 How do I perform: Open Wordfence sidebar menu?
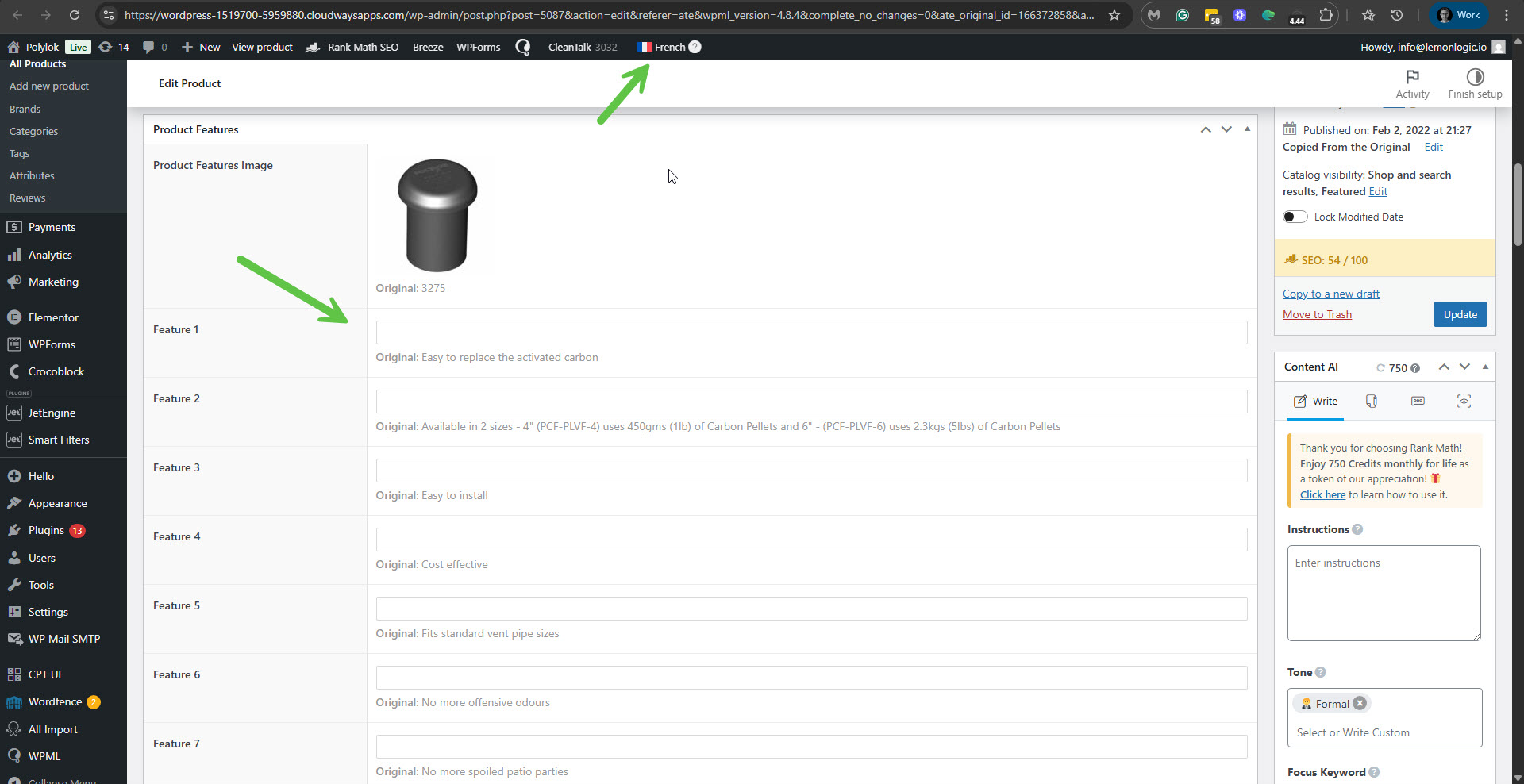coord(55,701)
